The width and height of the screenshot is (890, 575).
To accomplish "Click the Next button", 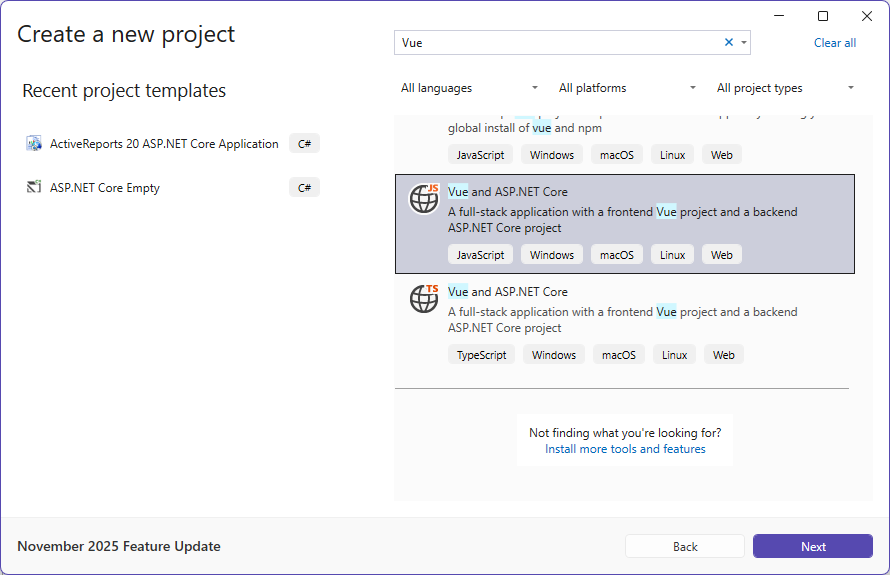I will point(812,546).
